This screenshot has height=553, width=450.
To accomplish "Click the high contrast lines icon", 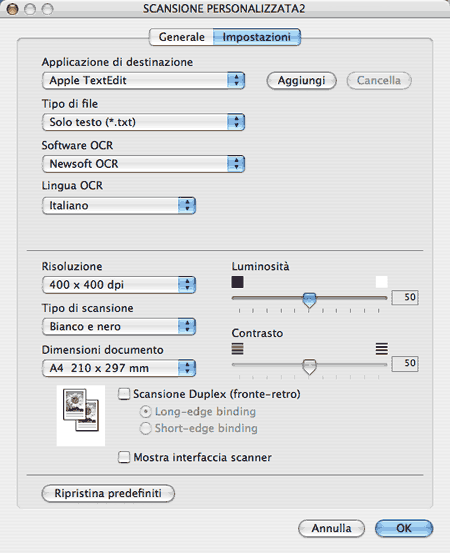I will [382, 349].
